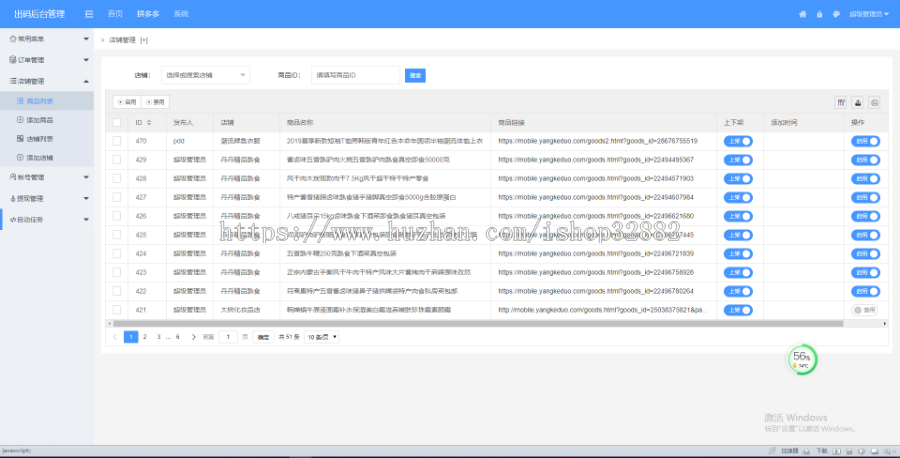900x458 pixels.
Task: Click the export icon above the table
Action: pos(858,102)
